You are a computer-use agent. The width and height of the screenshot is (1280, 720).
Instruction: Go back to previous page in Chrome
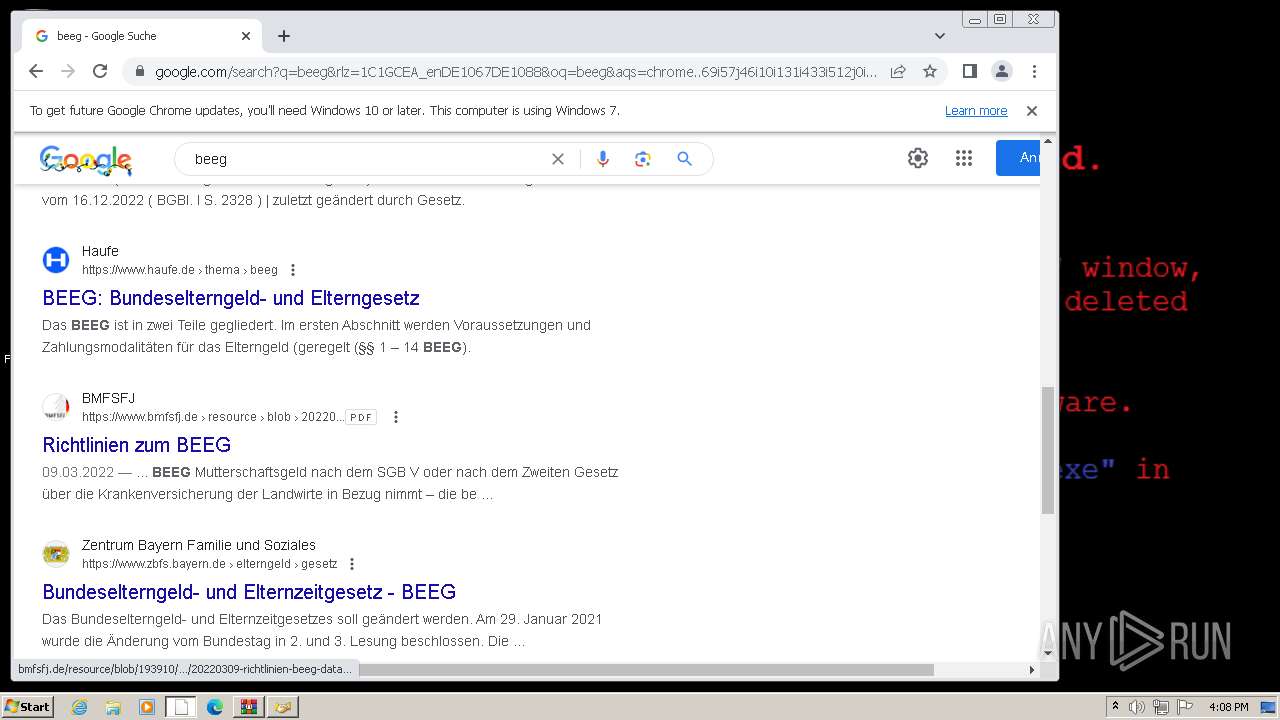point(36,71)
